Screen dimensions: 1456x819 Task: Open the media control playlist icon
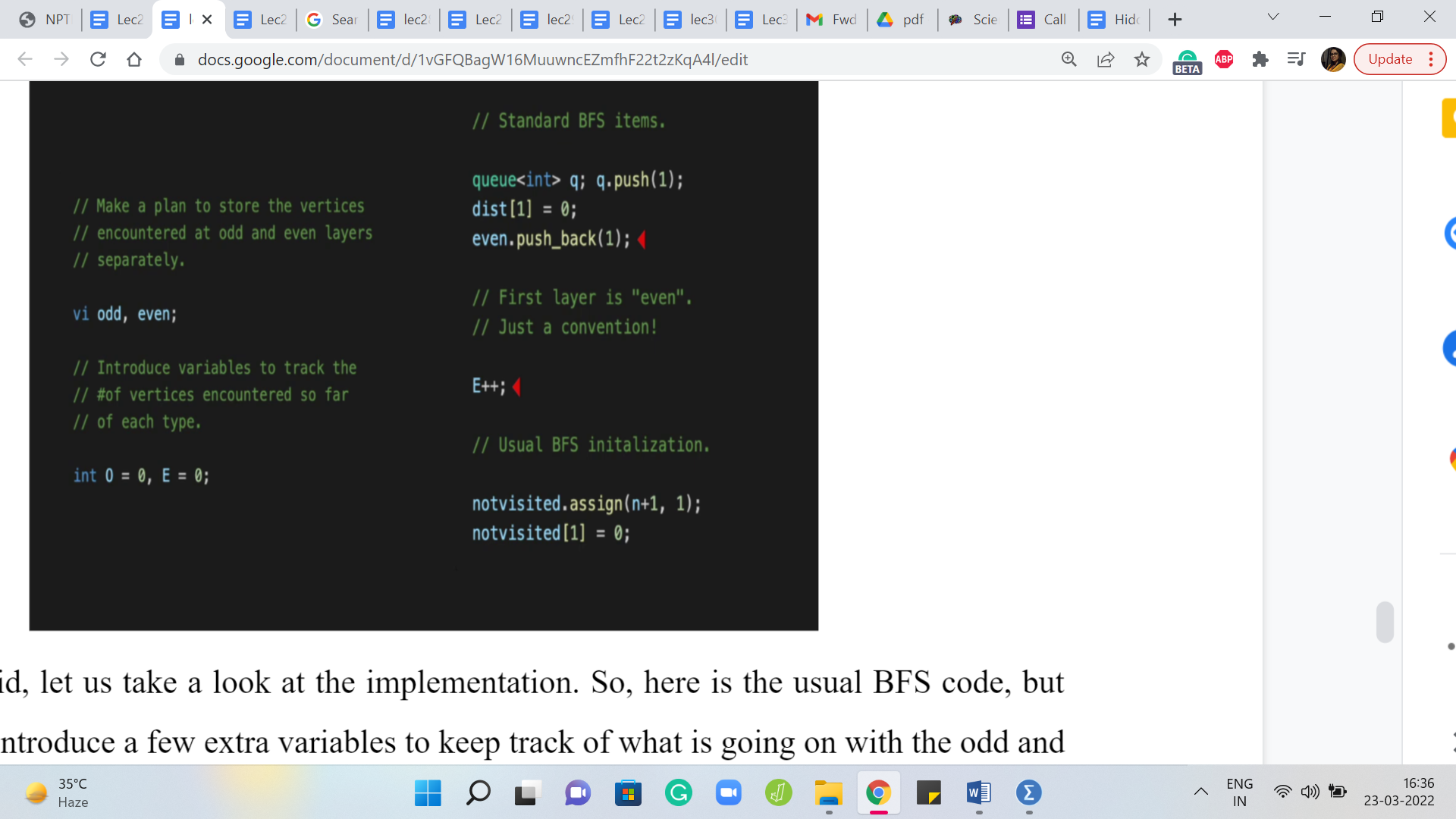1296,59
